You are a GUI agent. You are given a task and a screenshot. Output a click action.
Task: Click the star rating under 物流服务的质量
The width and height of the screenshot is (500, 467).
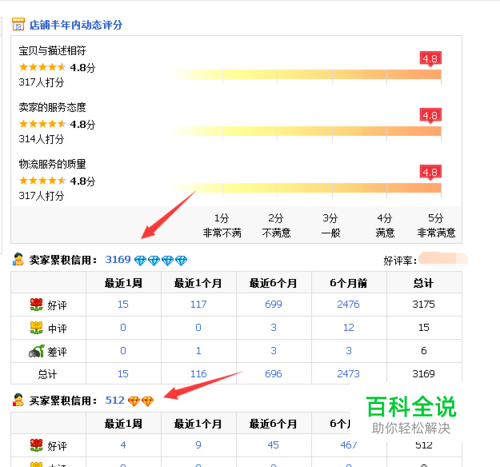point(42,181)
